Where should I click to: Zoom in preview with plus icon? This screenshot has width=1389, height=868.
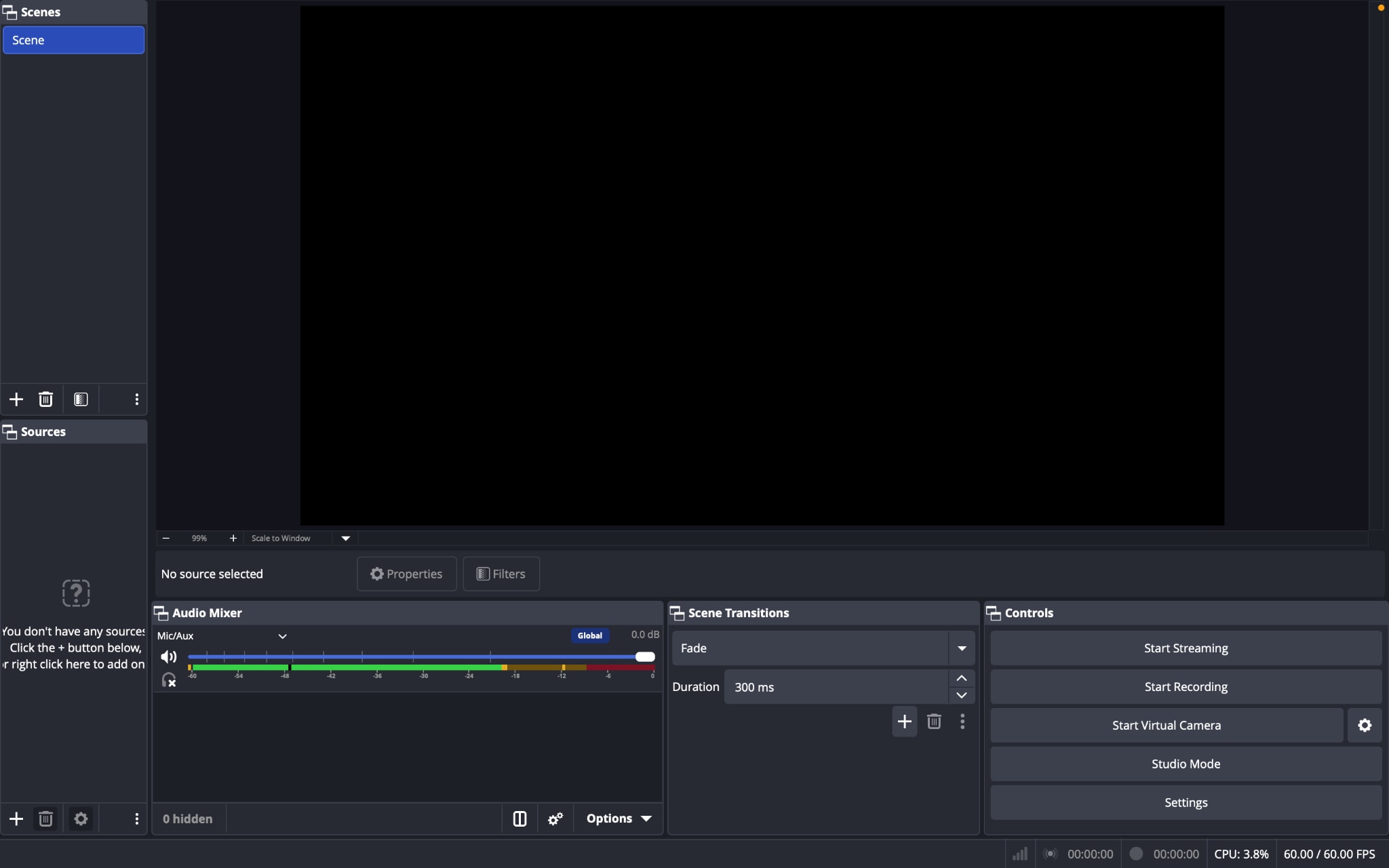pyautogui.click(x=233, y=538)
